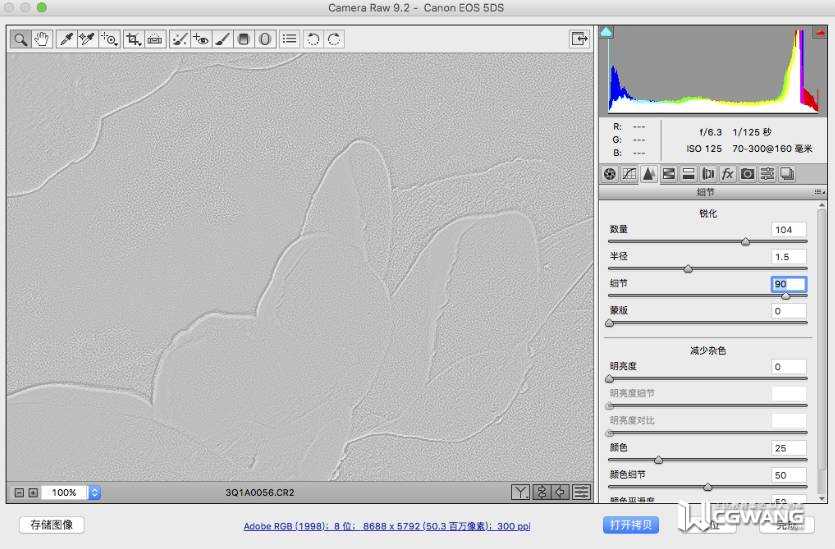Open the Presets panel tab

[x=767, y=174]
